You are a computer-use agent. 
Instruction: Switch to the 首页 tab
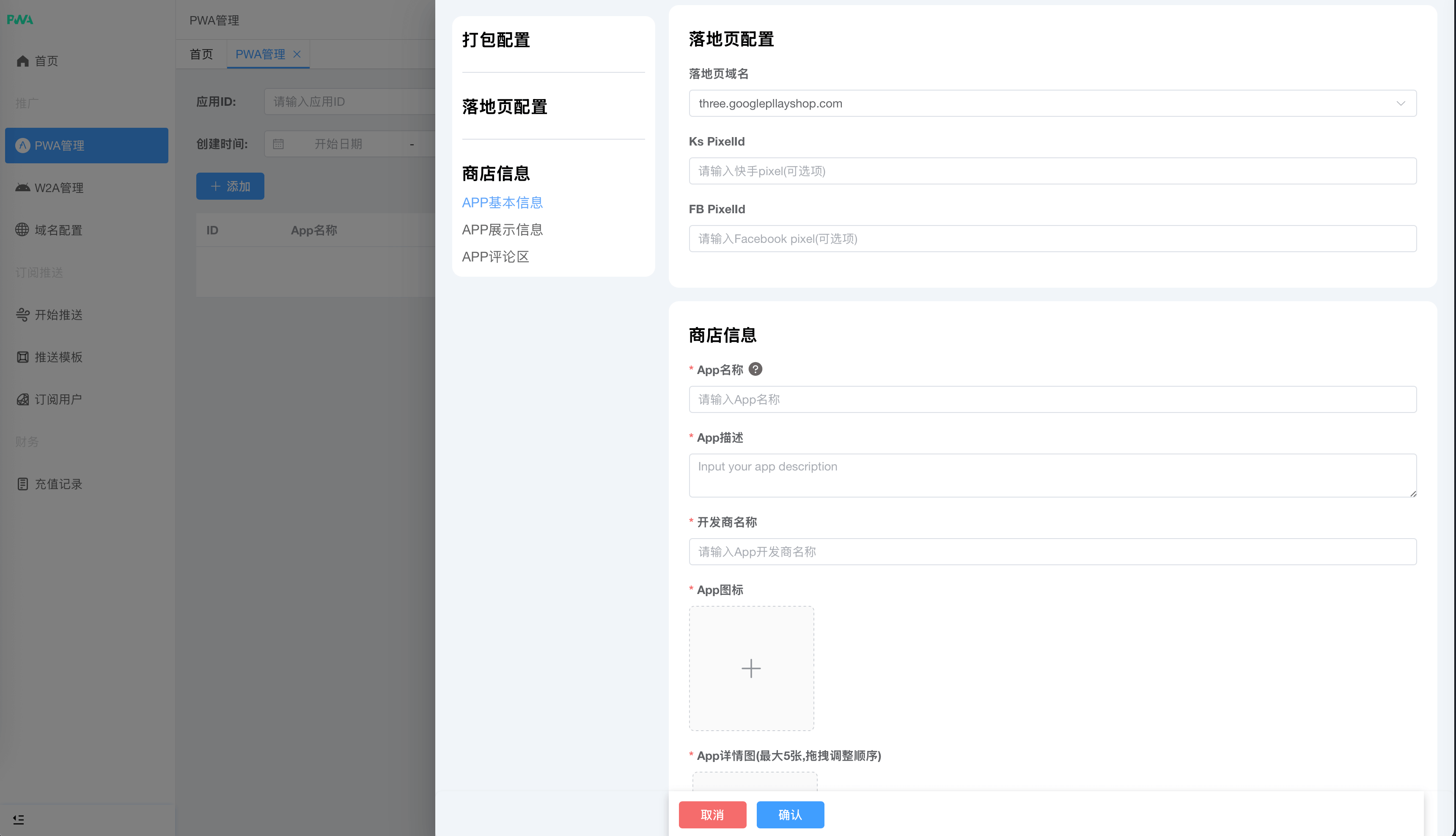[201, 54]
